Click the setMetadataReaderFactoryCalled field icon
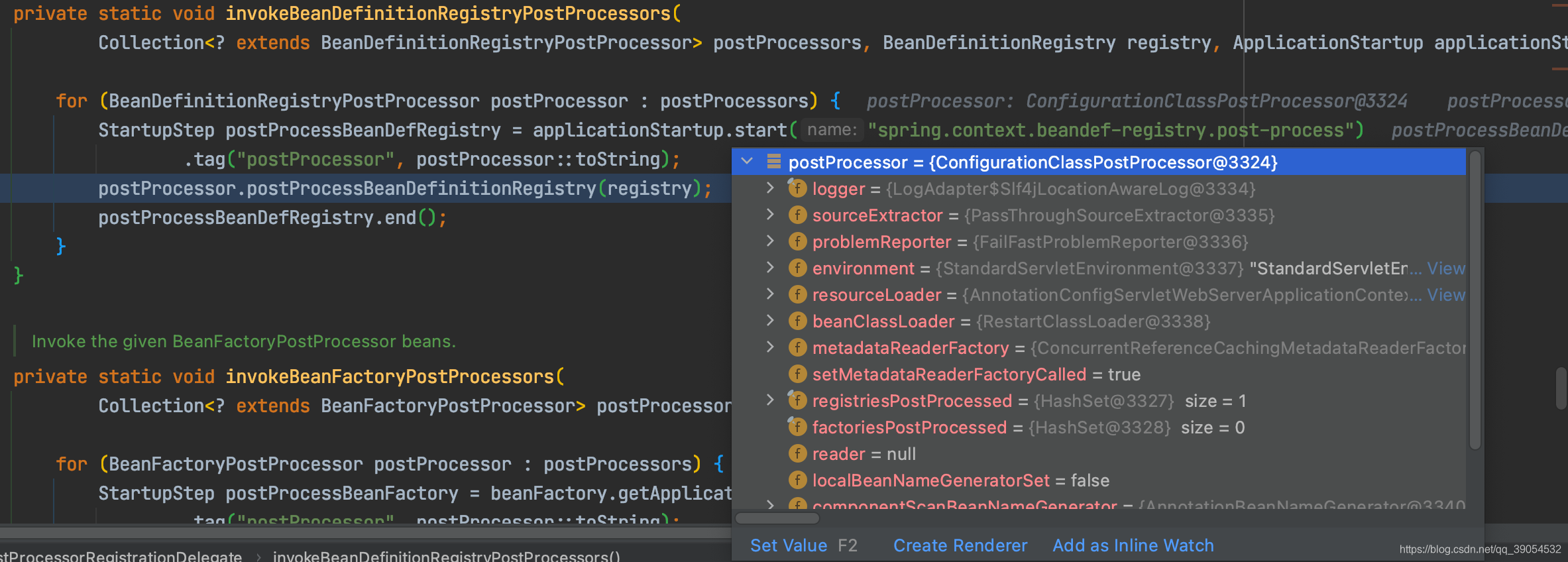 (x=797, y=374)
